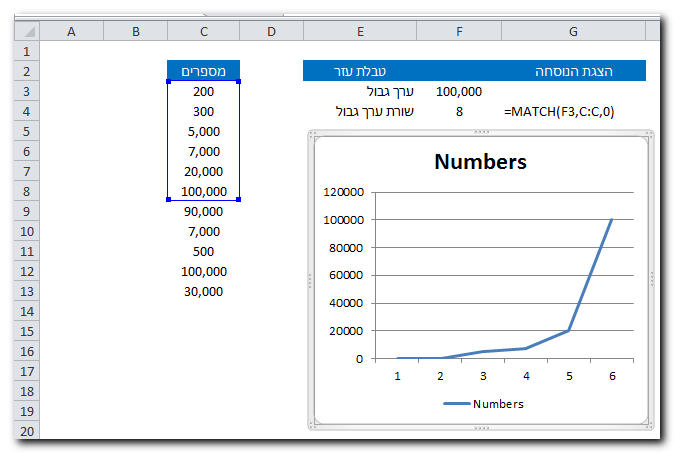This screenshot has height=453, width=674.
Task: Click the cell with value 90,000
Action: coord(203,211)
